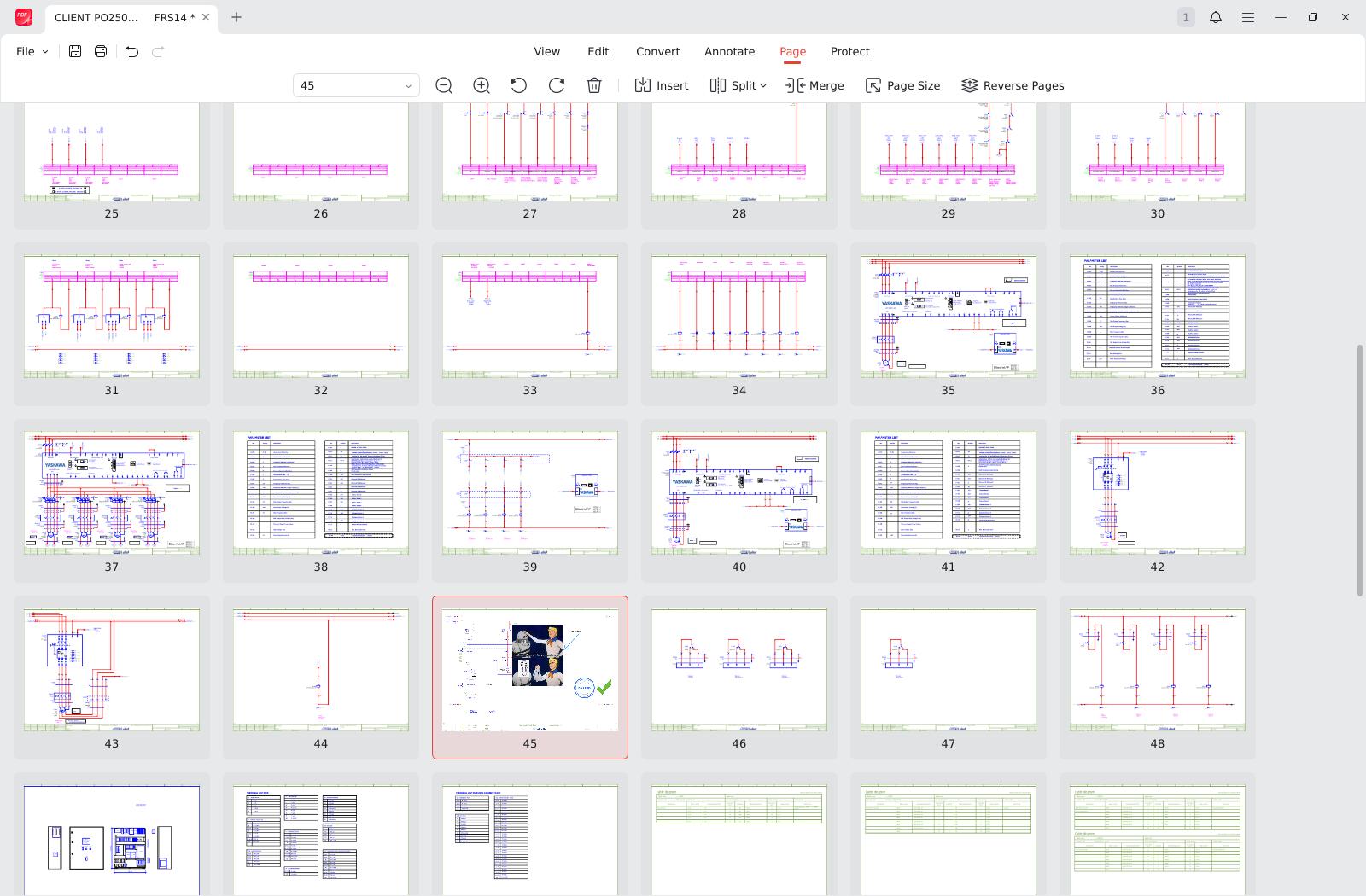Click the Print icon
The image size is (1366, 896).
(101, 51)
